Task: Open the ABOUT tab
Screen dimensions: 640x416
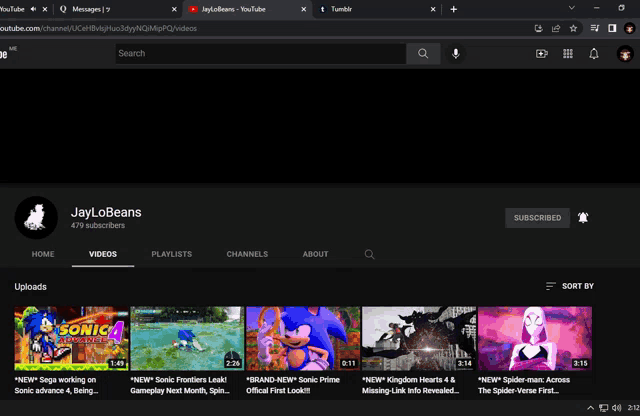Action: [316, 254]
